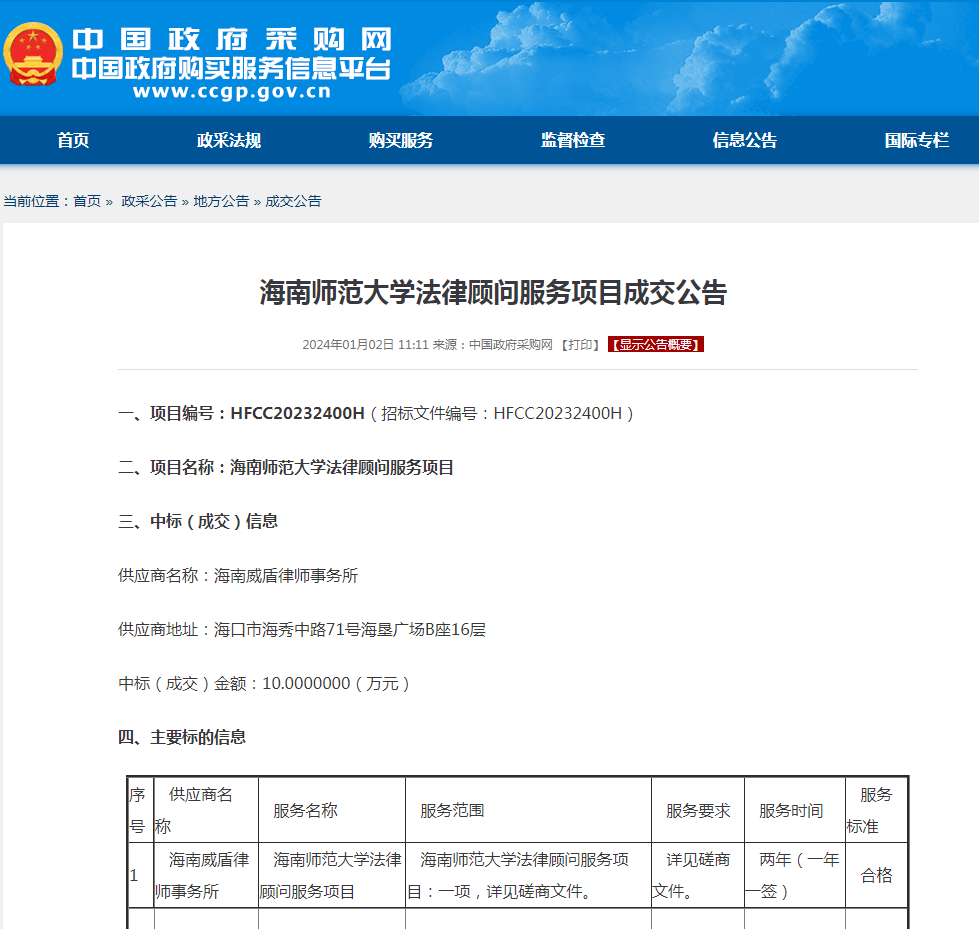The width and height of the screenshot is (979, 929).
Task: Click the 【打印】 print link
Action: (x=580, y=345)
